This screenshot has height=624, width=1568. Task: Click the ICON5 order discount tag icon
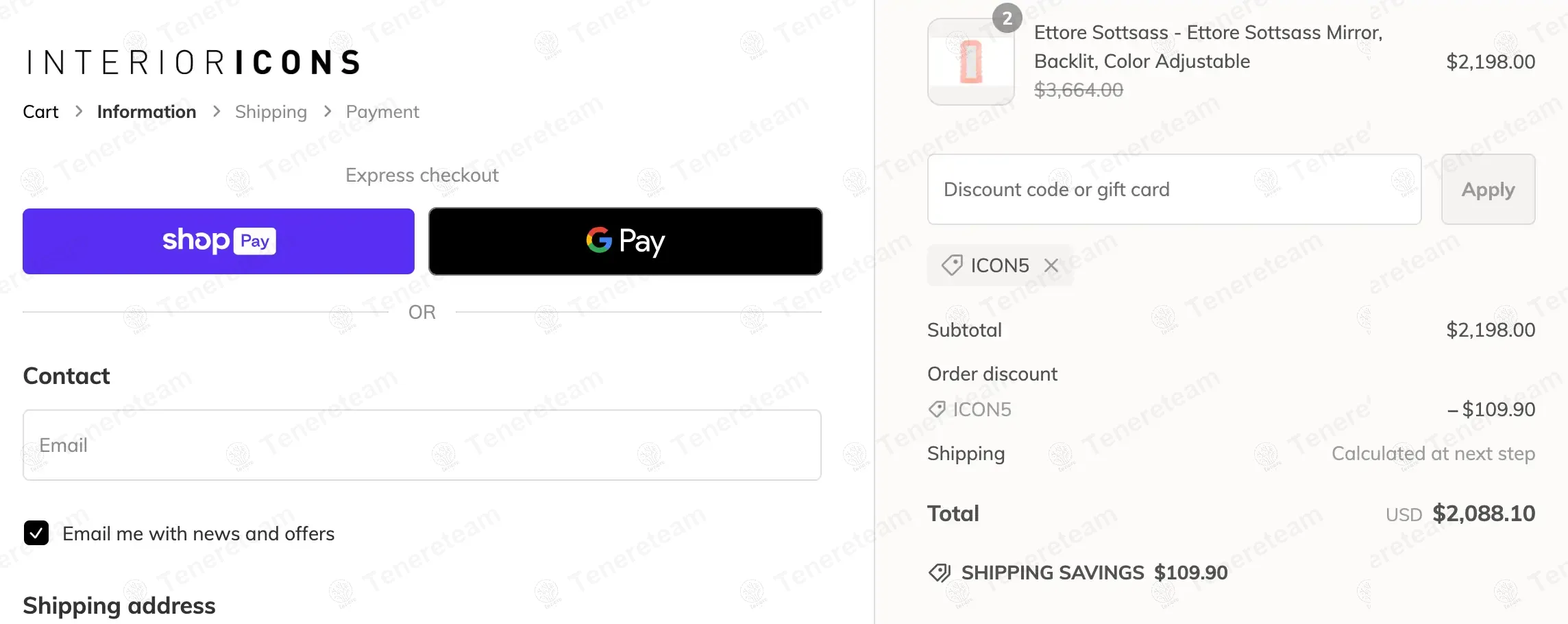pyautogui.click(x=937, y=409)
